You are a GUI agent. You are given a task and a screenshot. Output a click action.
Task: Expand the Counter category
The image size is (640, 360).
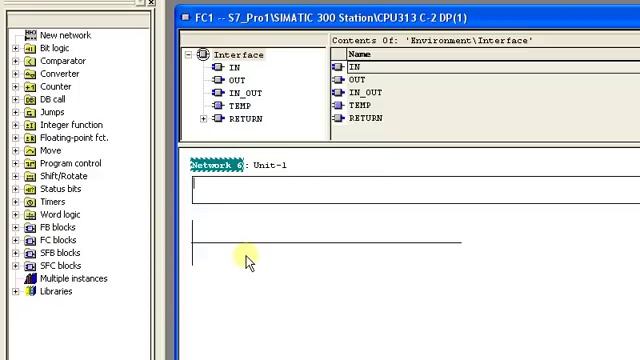coord(16,87)
